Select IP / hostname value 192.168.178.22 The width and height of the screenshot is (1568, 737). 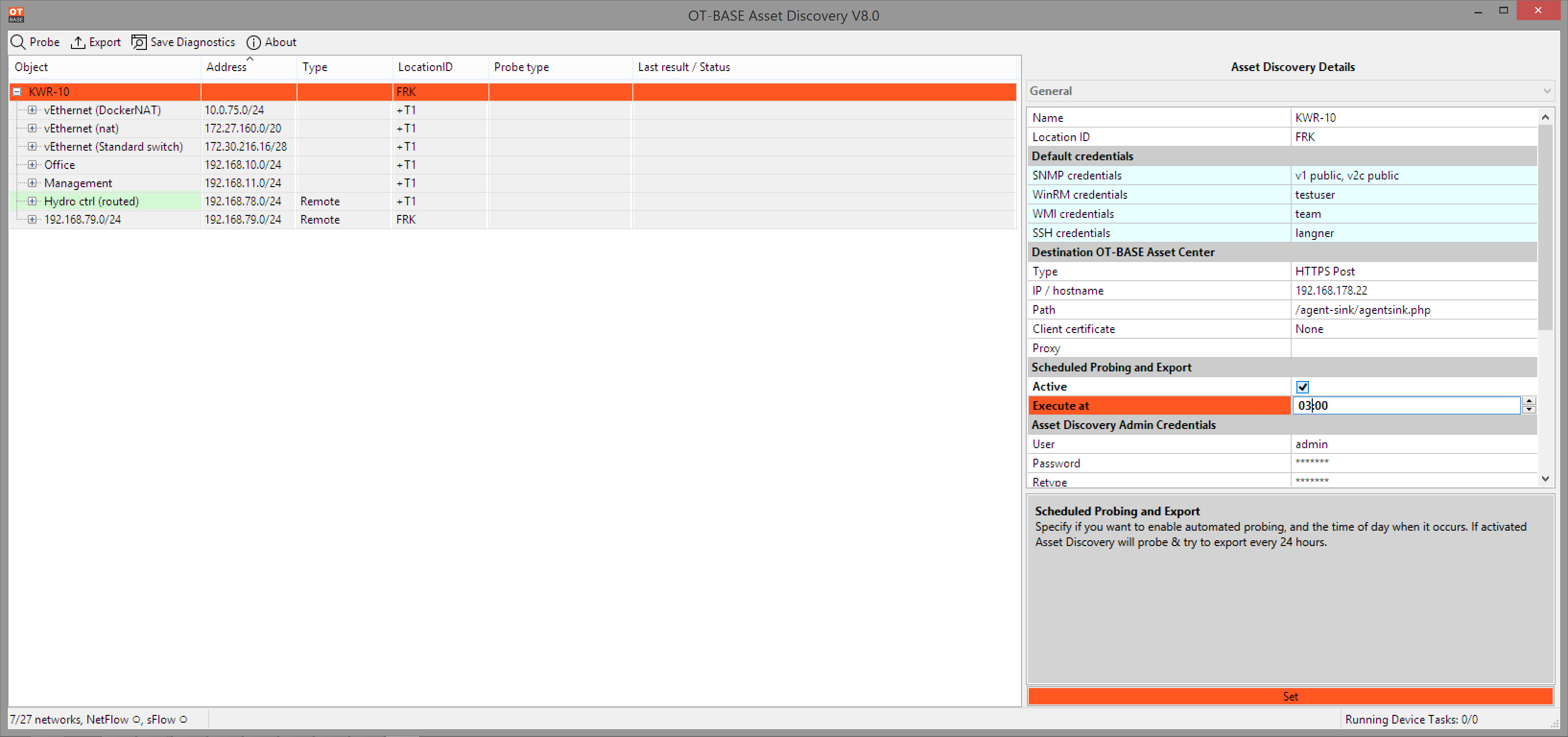(1331, 290)
